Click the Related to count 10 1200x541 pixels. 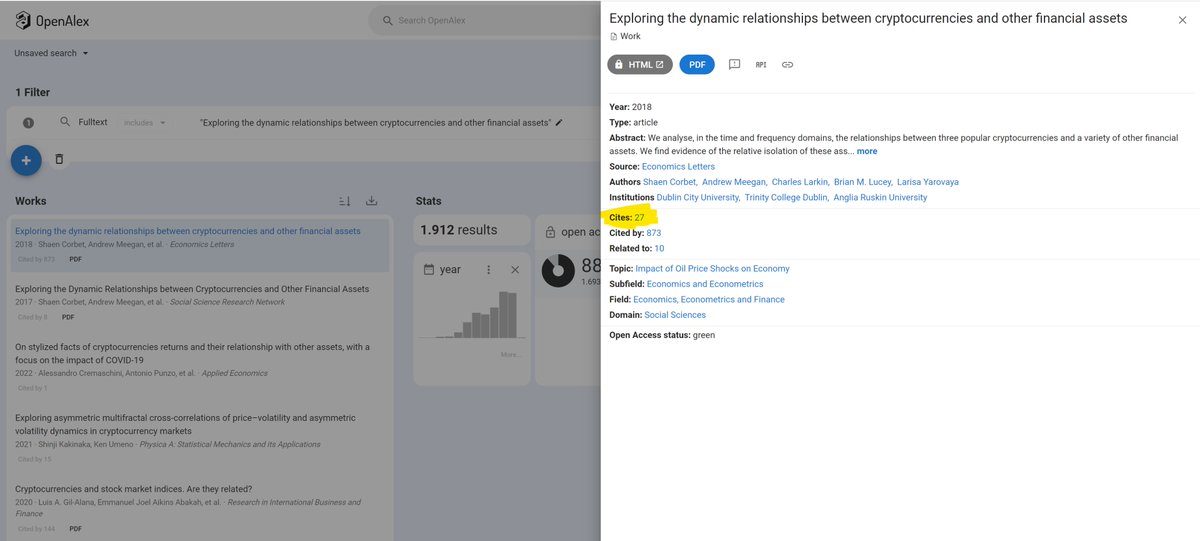tap(659, 248)
